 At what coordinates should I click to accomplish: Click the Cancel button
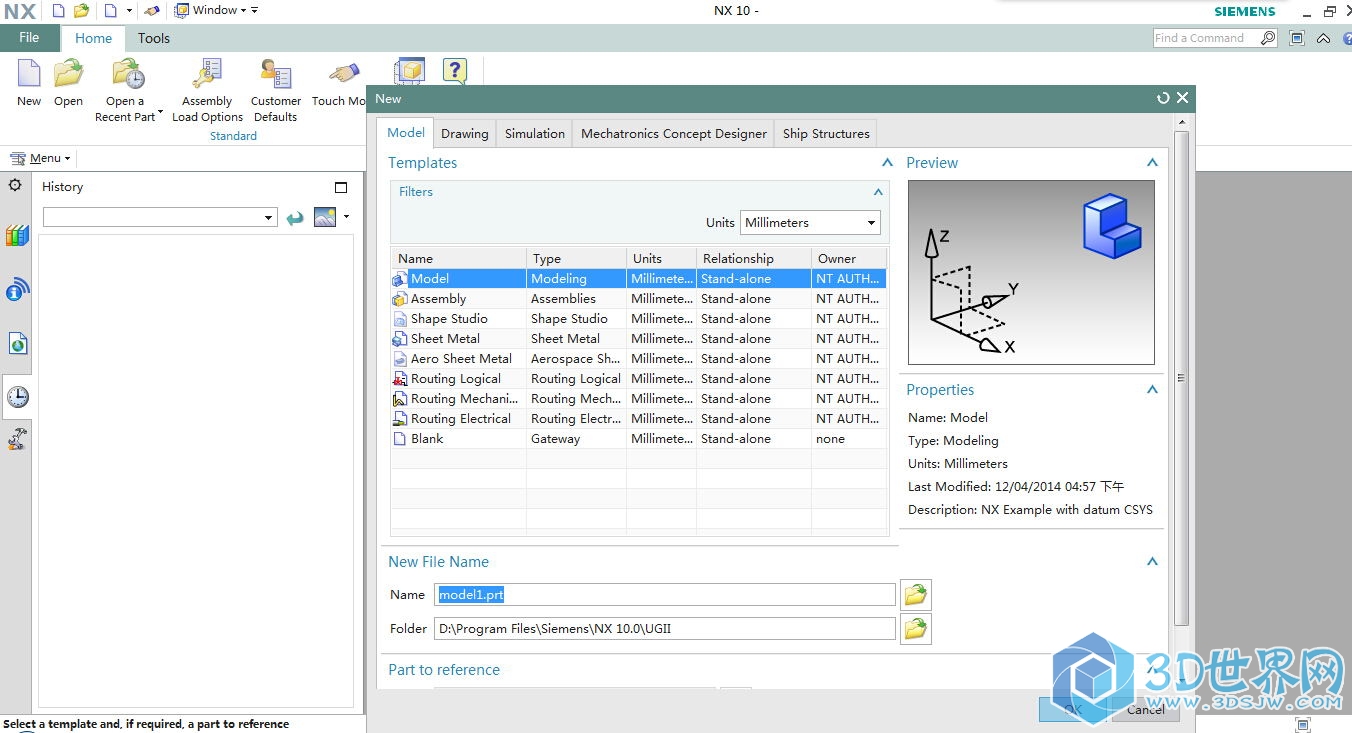pos(1145,709)
